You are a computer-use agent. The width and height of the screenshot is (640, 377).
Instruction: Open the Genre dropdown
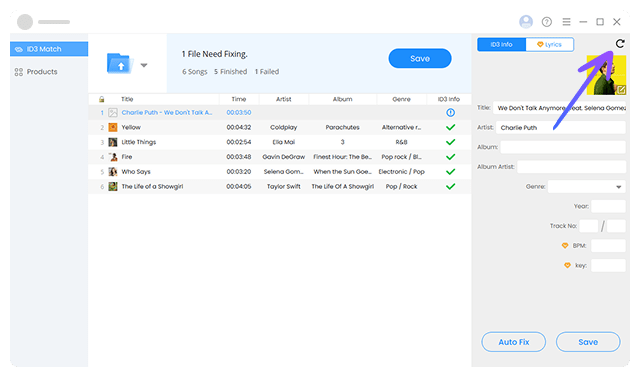587,186
